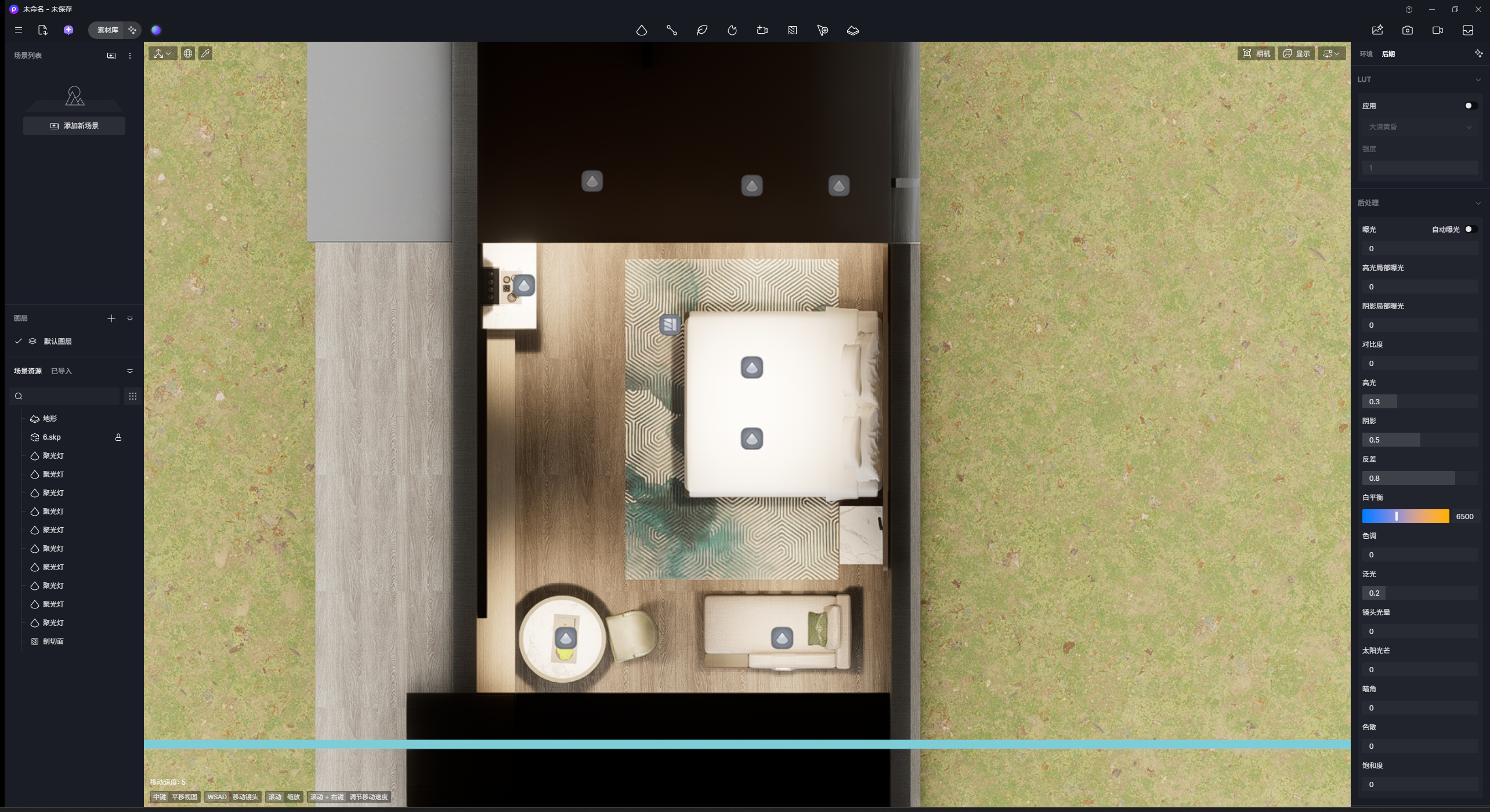Viewport: 1490px width, 812px height.
Task: Open the terrain tool icon
Action: pyautogui.click(x=852, y=30)
